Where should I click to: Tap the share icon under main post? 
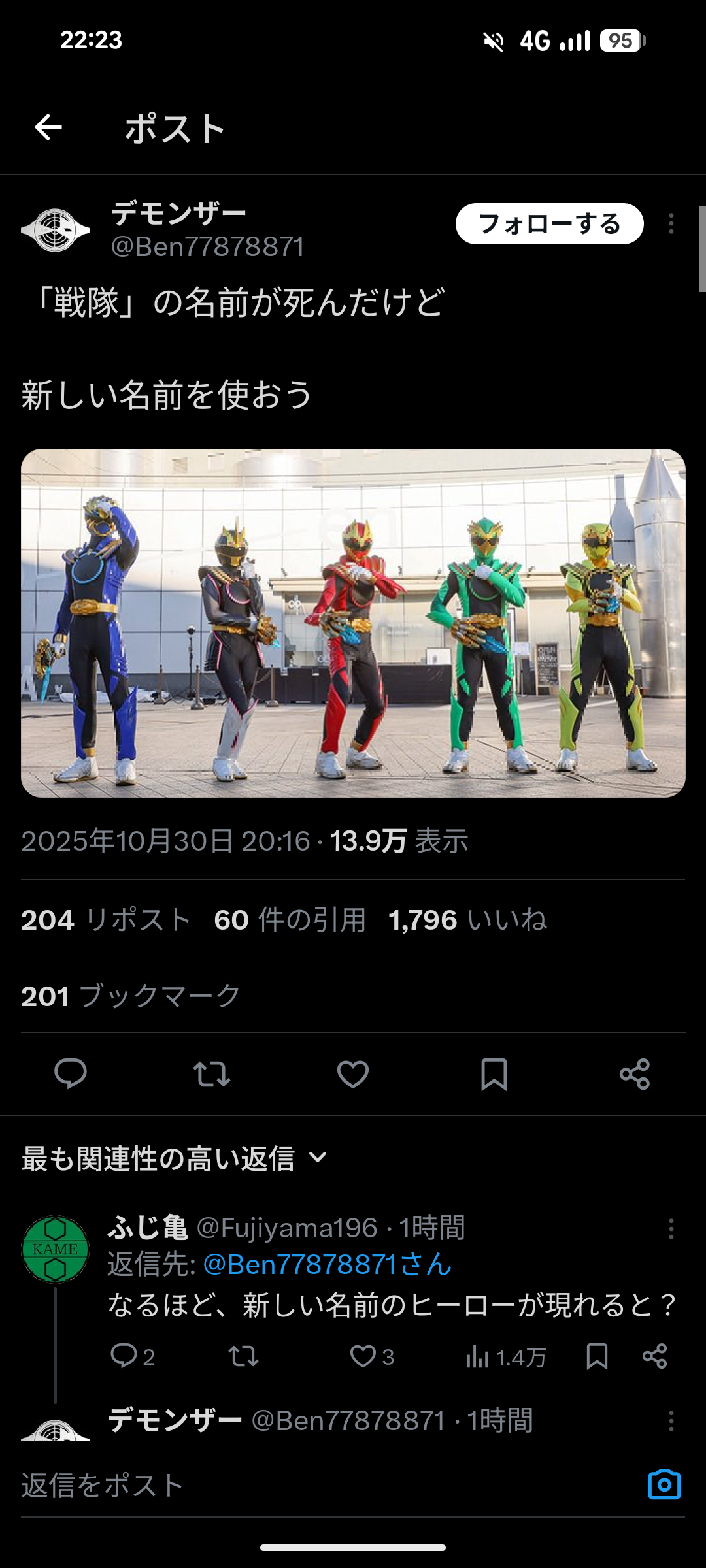tap(635, 1073)
